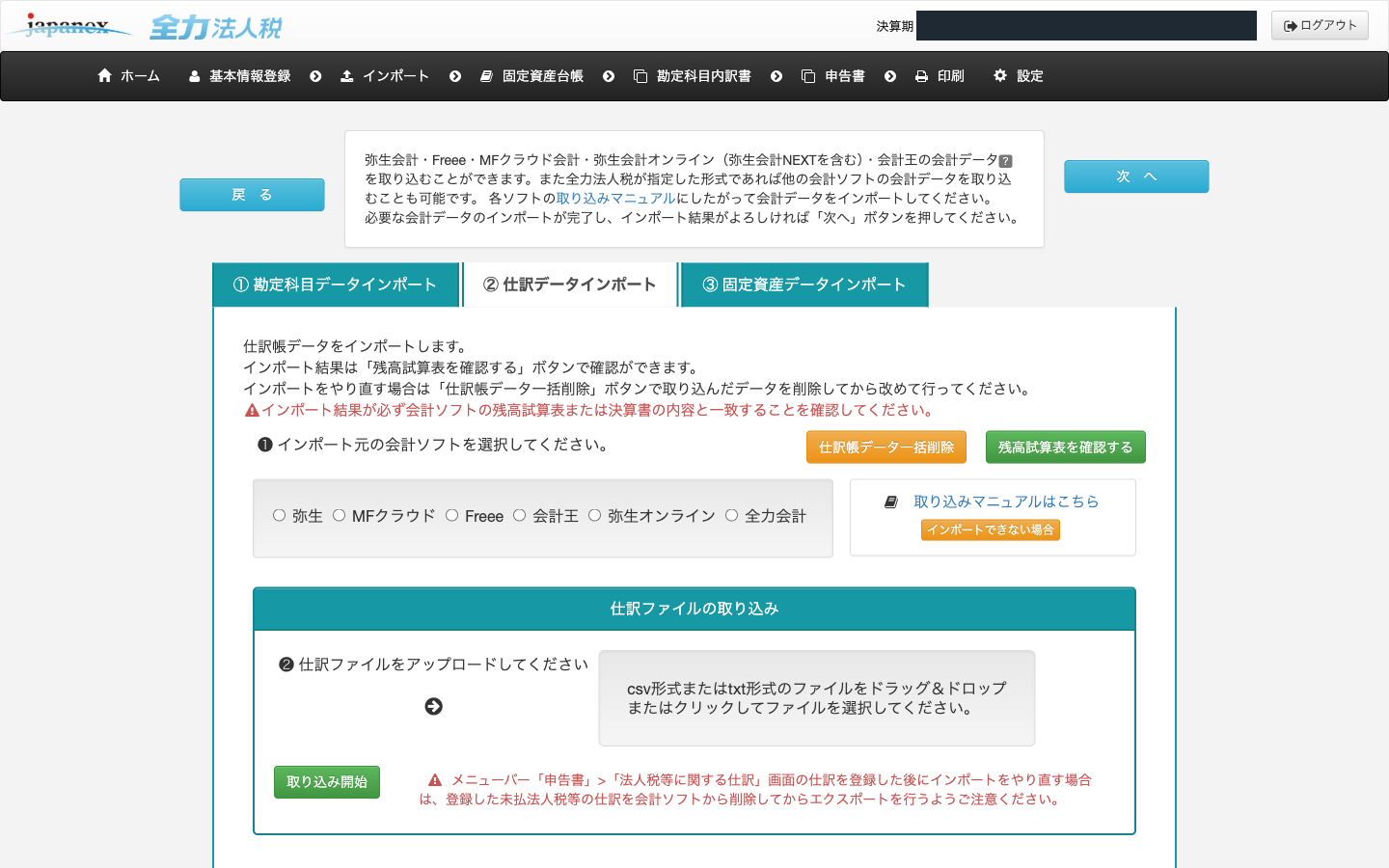
Task: Select the 会計王 radio button
Action: click(519, 515)
